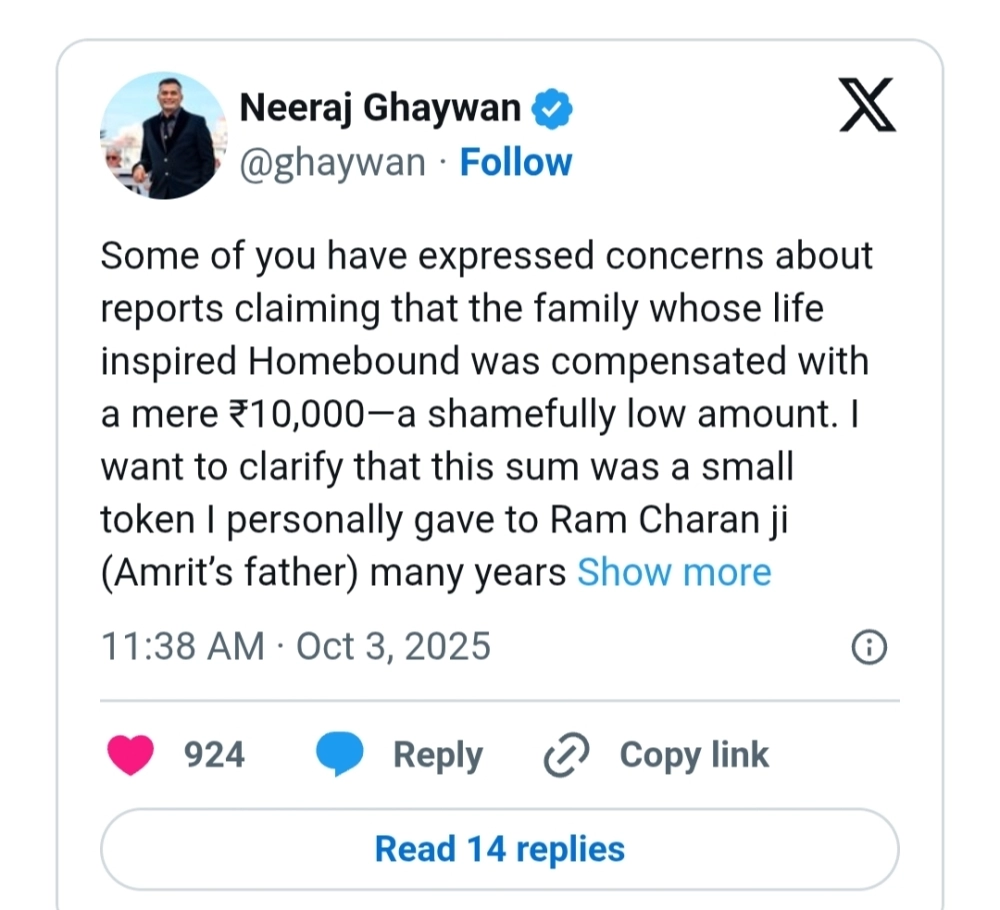1000x910 pixels.
Task: Like the tweet with the heart icon
Action: [x=129, y=755]
